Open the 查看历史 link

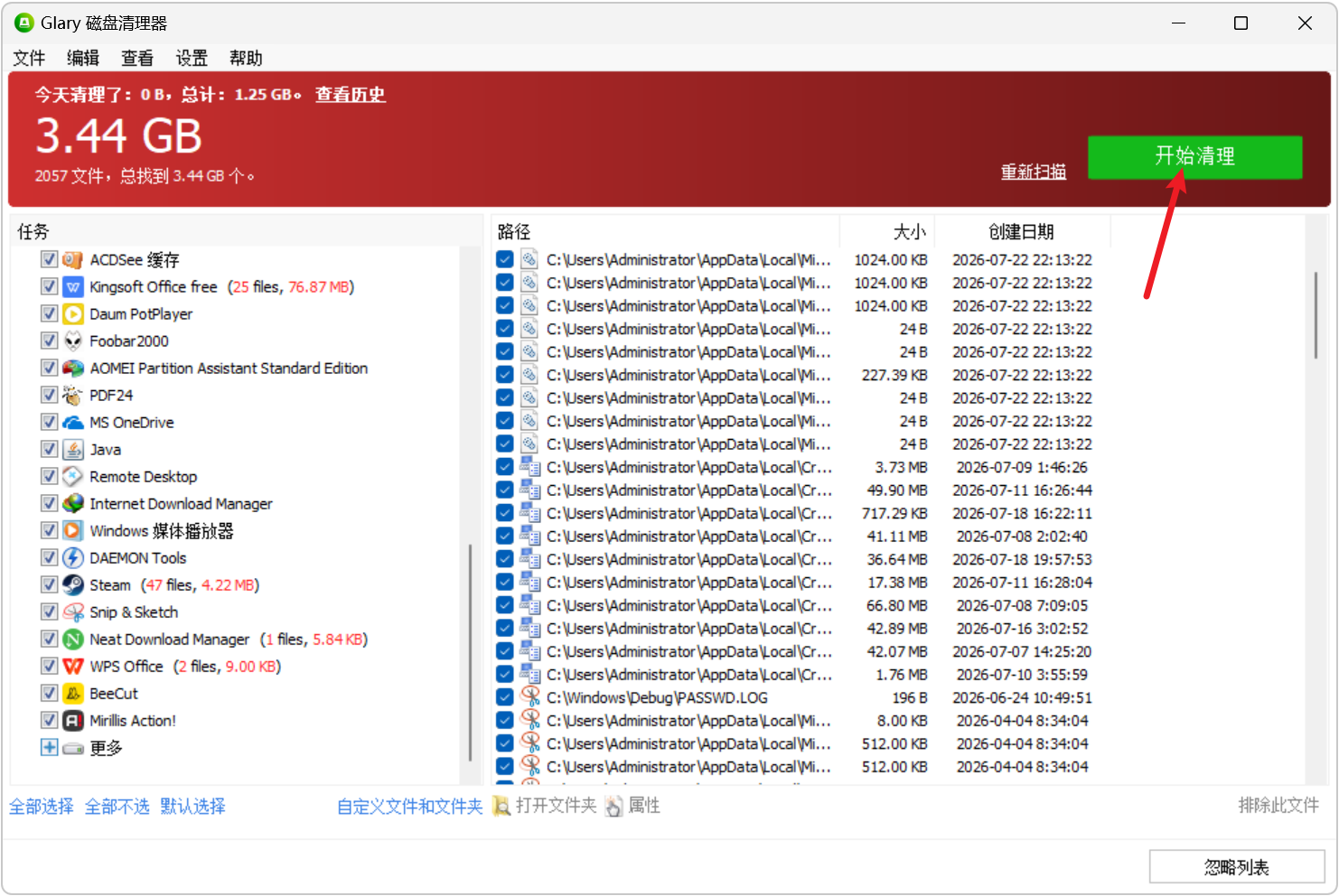pyautogui.click(x=351, y=95)
